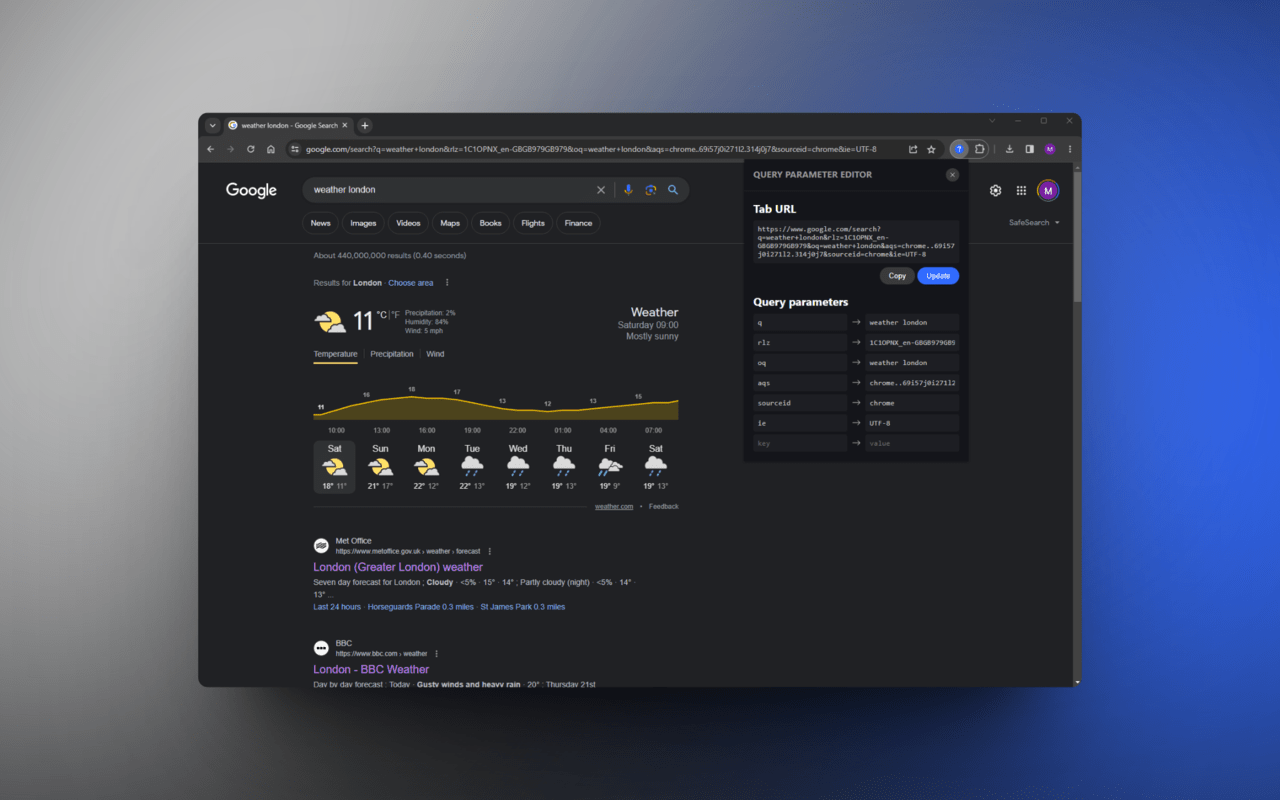The image size is (1280, 800).
Task: Open the Google apps grid
Action: click(x=1021, y=190)
